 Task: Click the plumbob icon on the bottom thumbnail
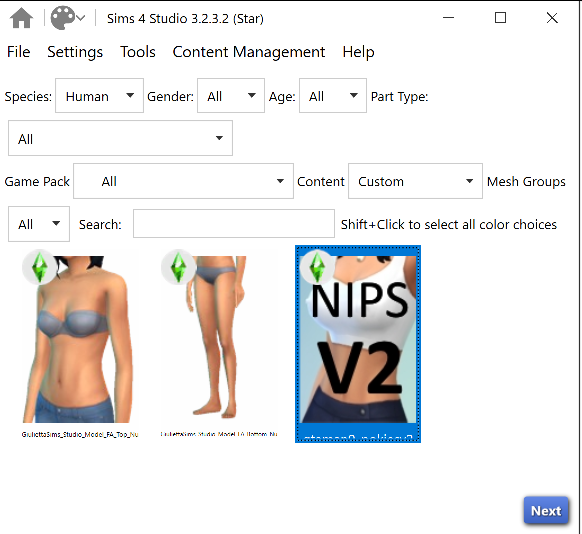[x=178, y=267]
